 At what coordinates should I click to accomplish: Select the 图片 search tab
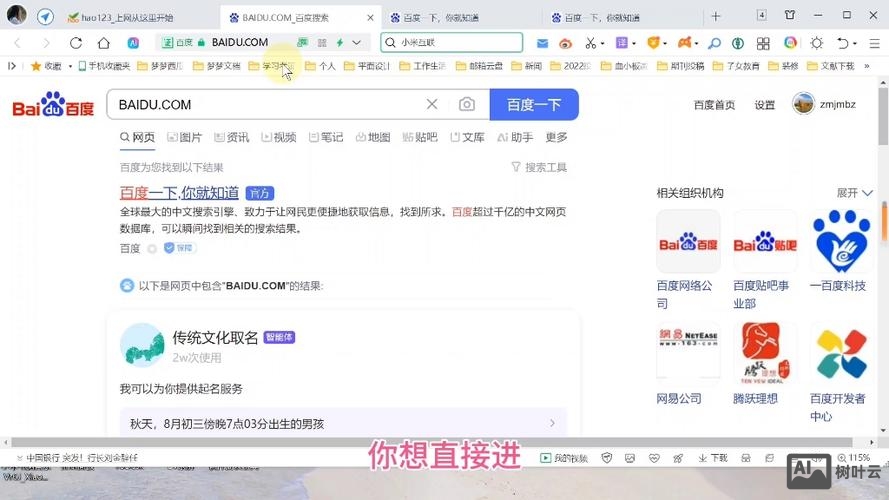(x=184, y=137)
